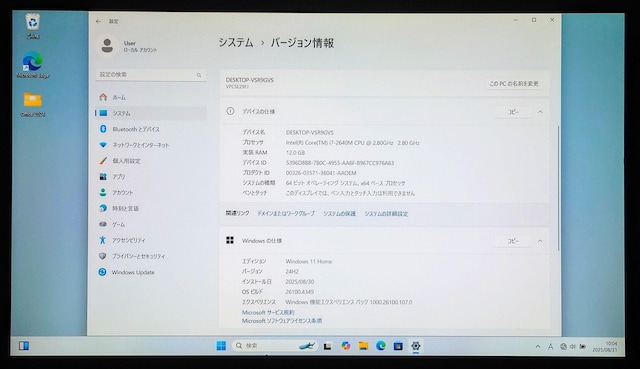This screenshot has width=640, height=369.
Task: Click the アクセシビリティ figure icon
Action: [x=103, y=240]
